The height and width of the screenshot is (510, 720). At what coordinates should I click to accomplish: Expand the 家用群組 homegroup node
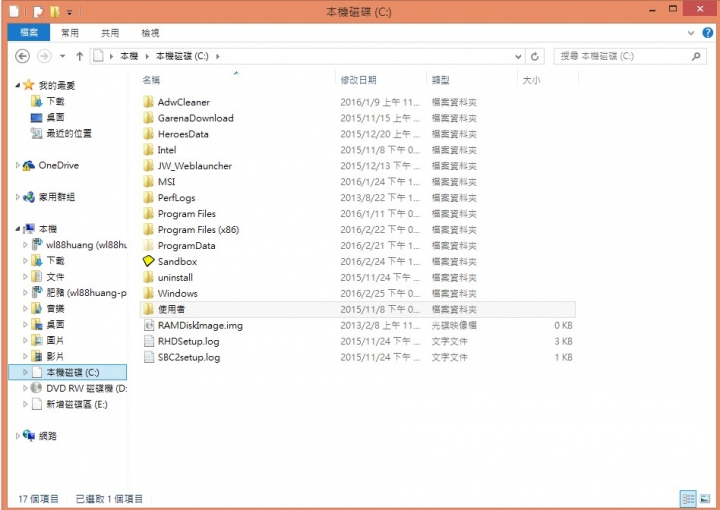(x=17, y=197)
